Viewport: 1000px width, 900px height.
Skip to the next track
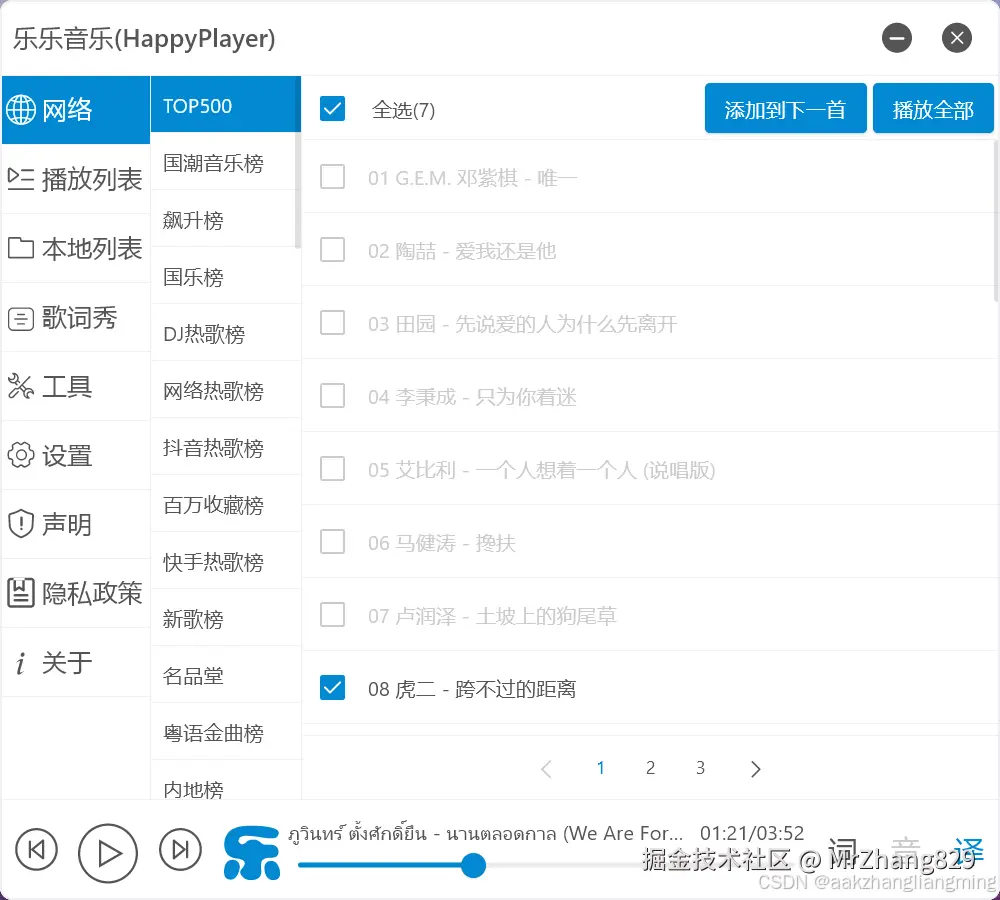180,850
